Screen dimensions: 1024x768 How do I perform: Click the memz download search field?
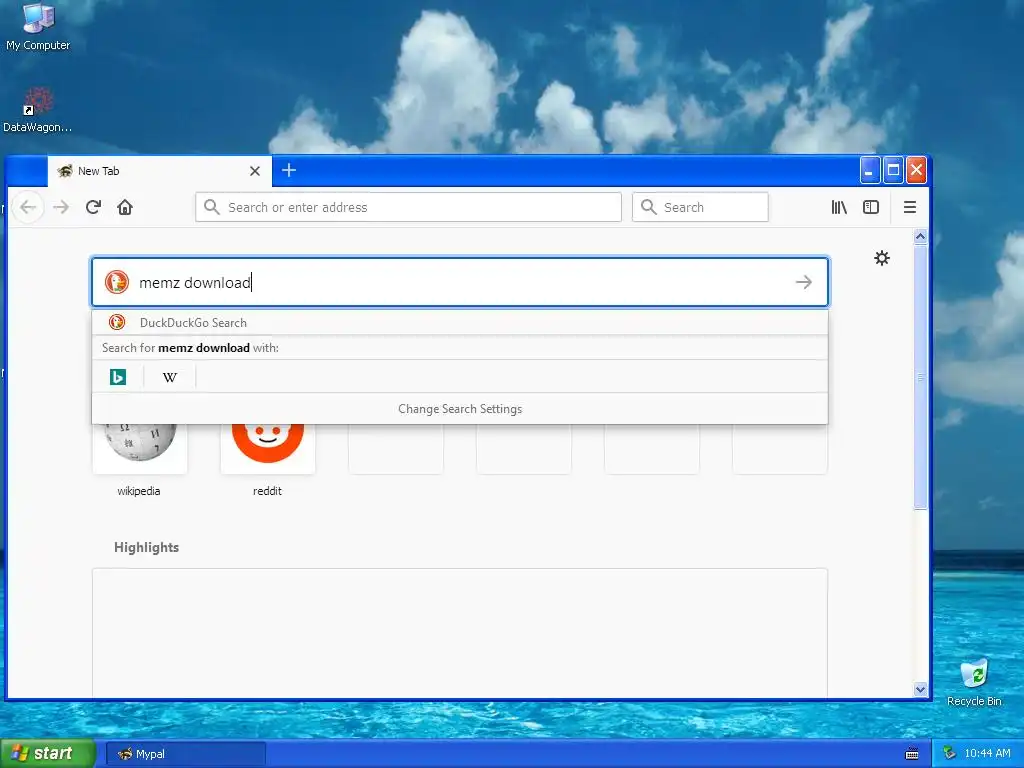click(460, 282)
